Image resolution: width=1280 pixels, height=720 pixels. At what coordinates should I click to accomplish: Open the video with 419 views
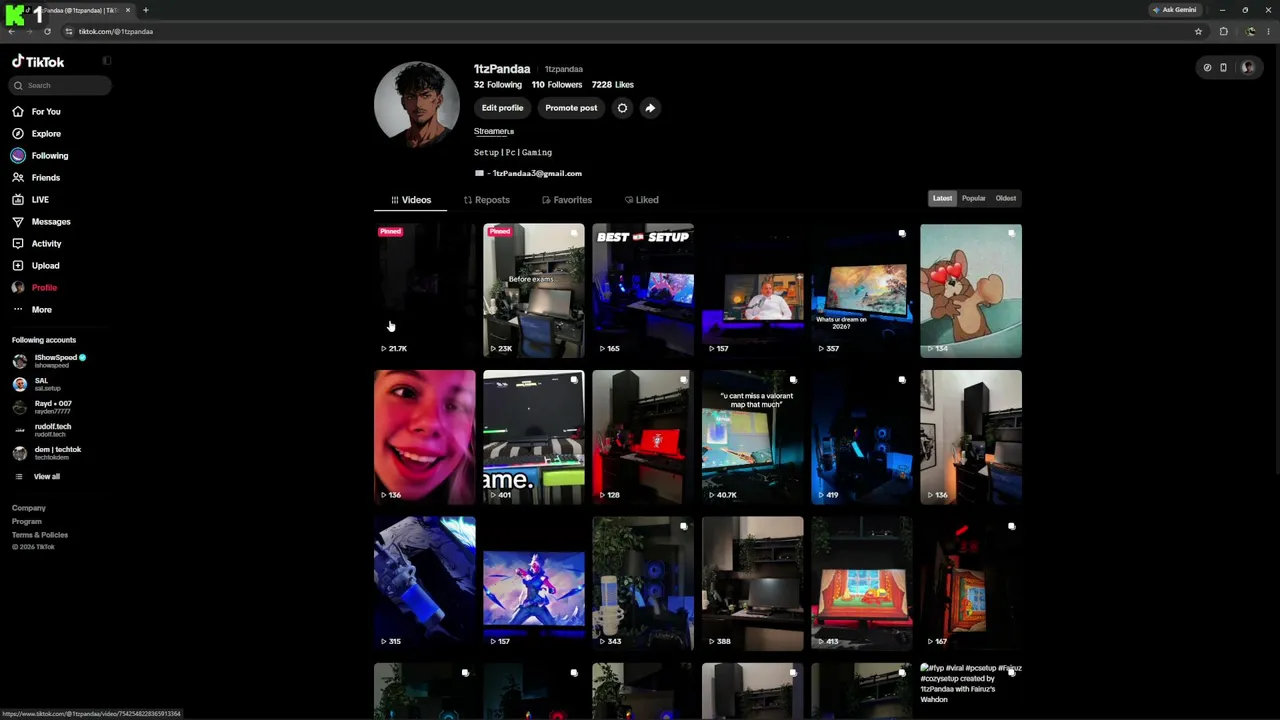862,437
